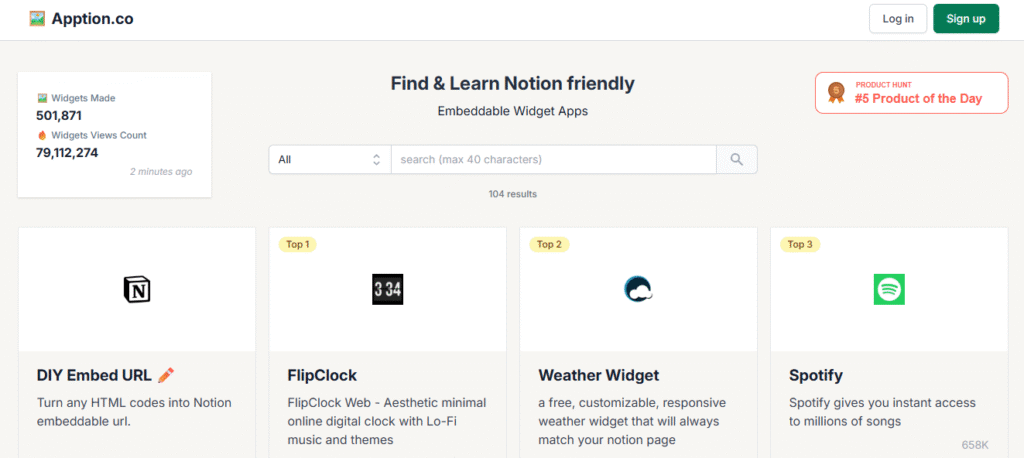Open the #5 Product of the Day badge
The height and width of the screenshot is (458, 1024).
click(x=911, y=93)
